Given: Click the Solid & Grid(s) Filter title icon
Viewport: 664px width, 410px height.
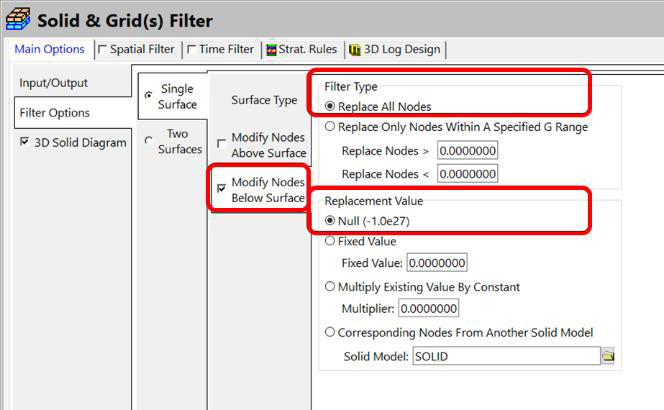Looking at the screenshot, I should tap(18, 18).
